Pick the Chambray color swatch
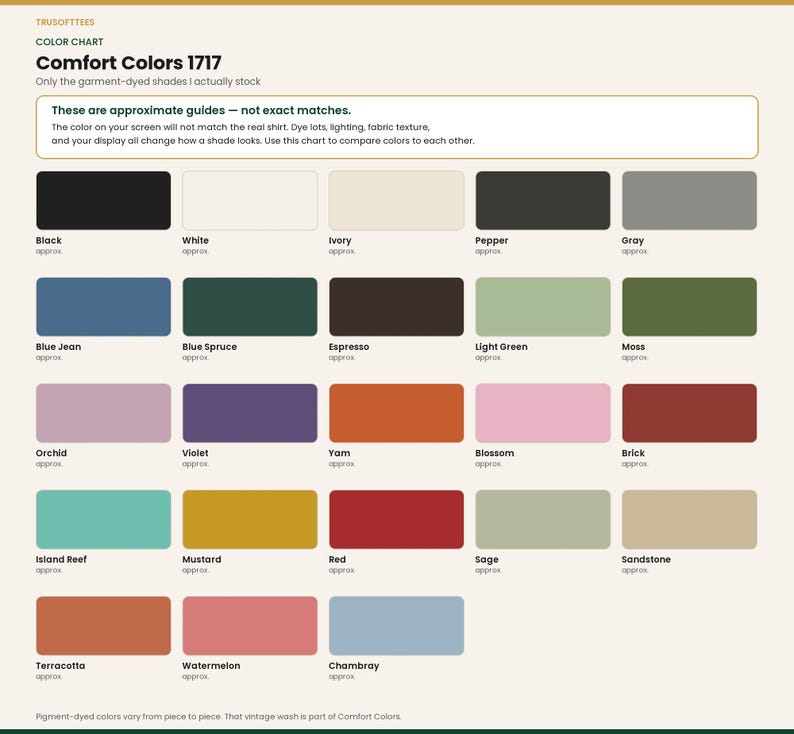Viewport: 794px width, 734px height. [x=396, y=626]
